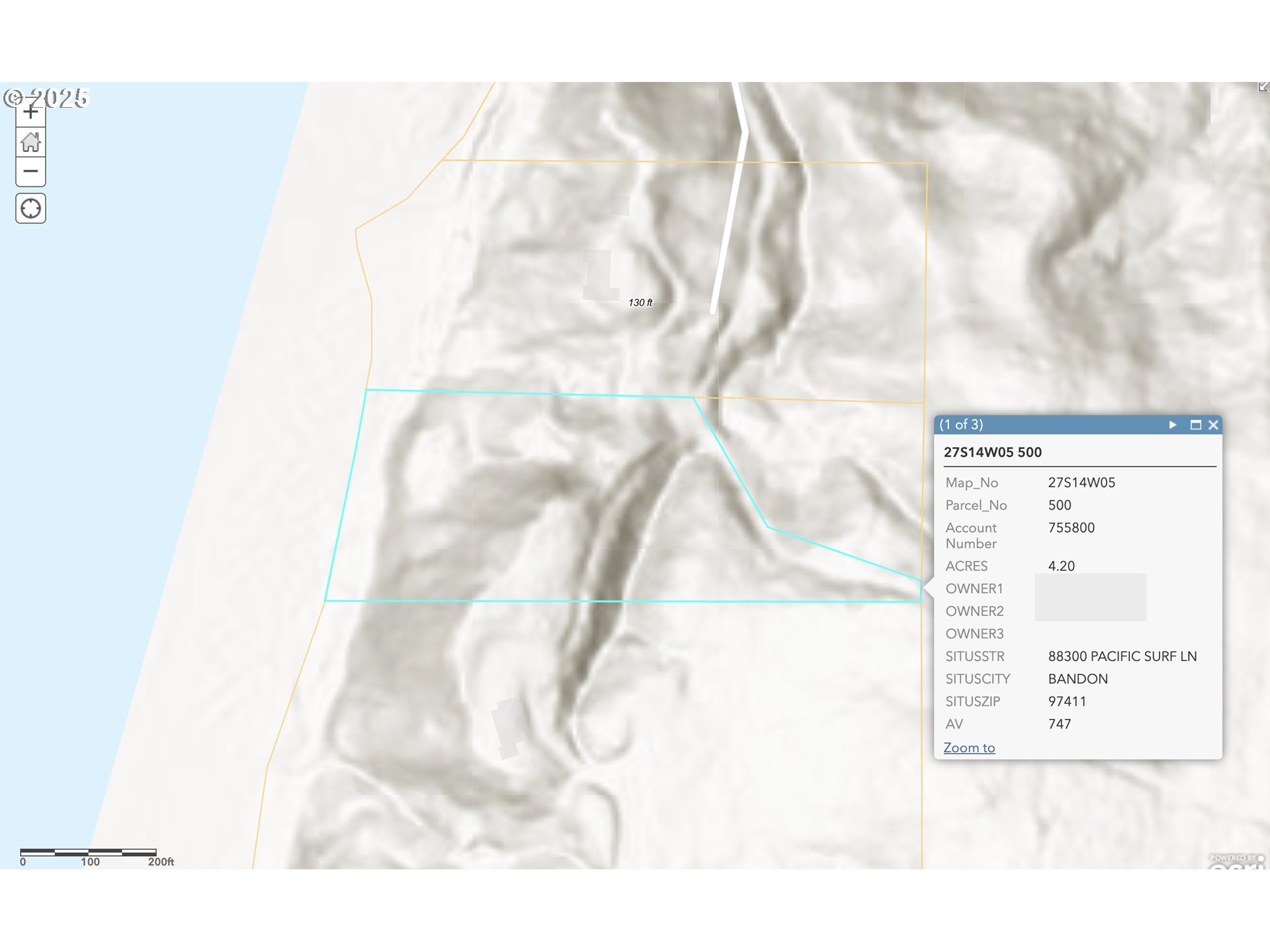
Task: Zoom in with the plus button
Action: pos(30,113)
